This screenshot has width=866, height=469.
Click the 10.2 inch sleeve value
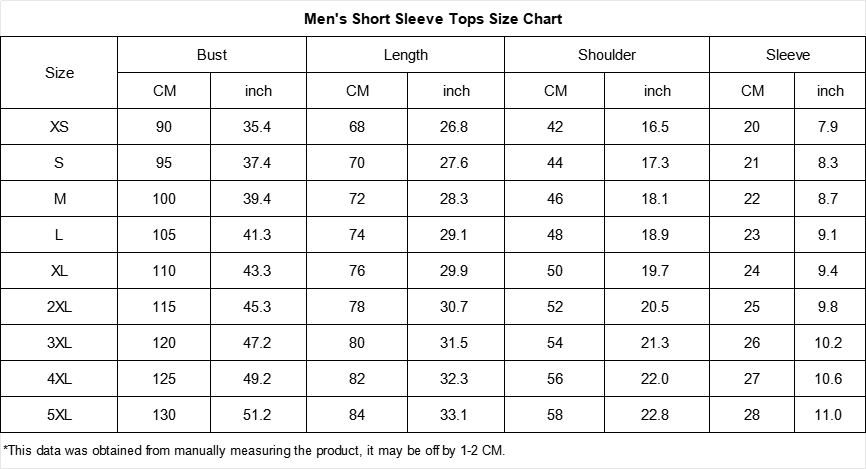(x=829, y=343)
